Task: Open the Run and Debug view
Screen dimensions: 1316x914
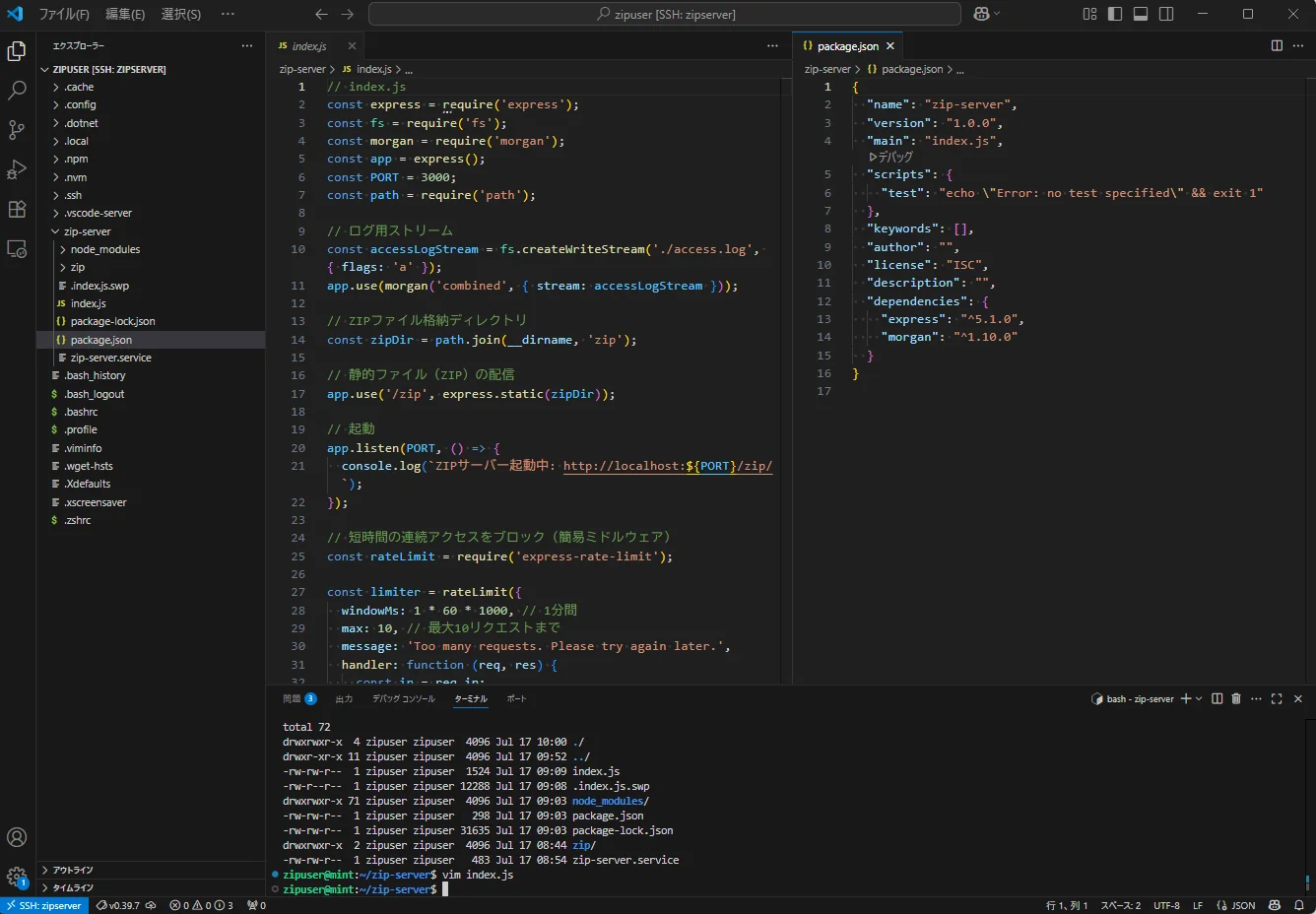Action: point(17,169)
